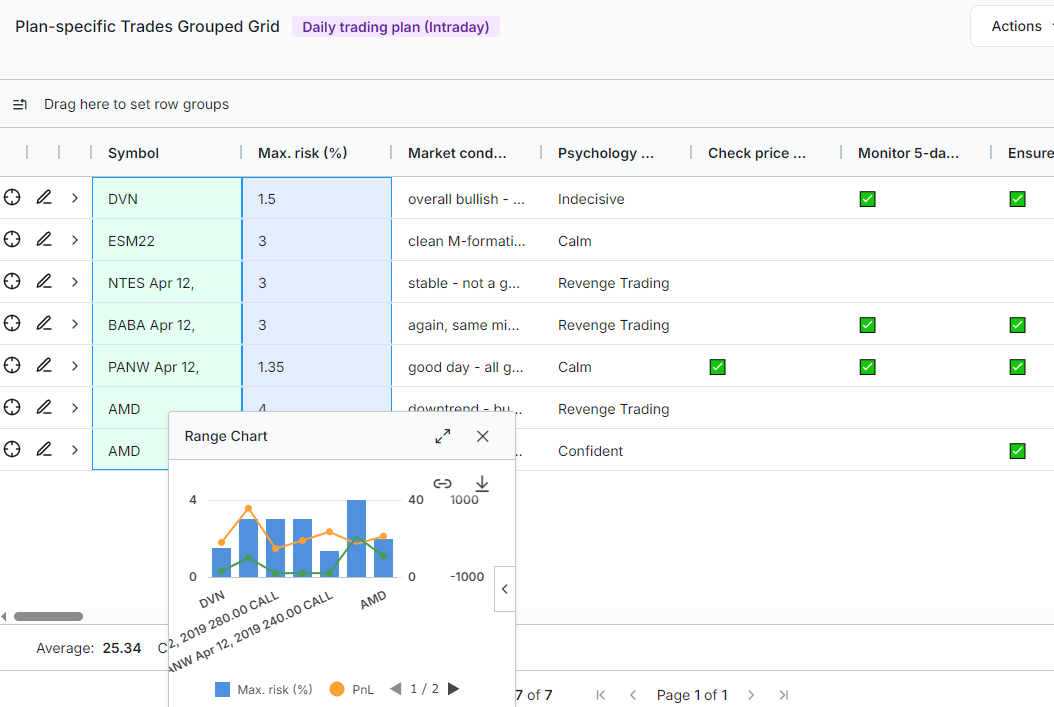Uncheck Monitor 5-da checkbox for DVN

[x=867, y=198]
